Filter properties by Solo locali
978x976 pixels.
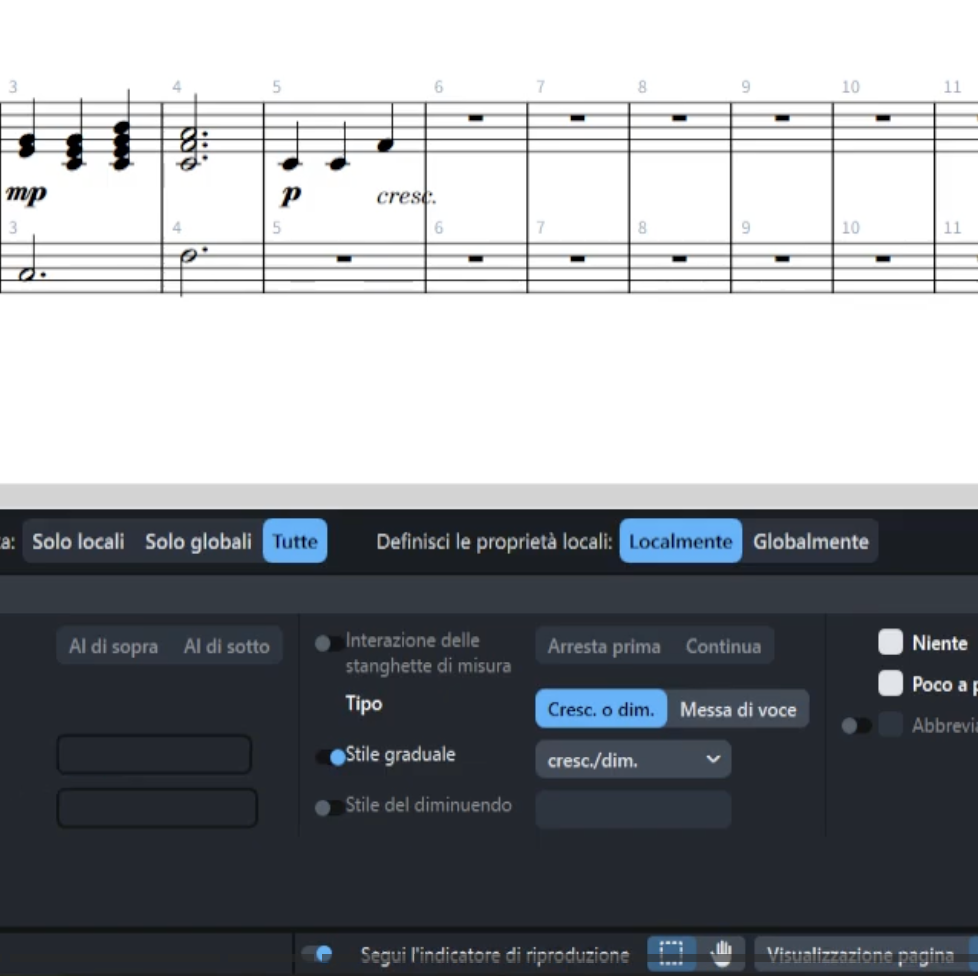(78, 541)
